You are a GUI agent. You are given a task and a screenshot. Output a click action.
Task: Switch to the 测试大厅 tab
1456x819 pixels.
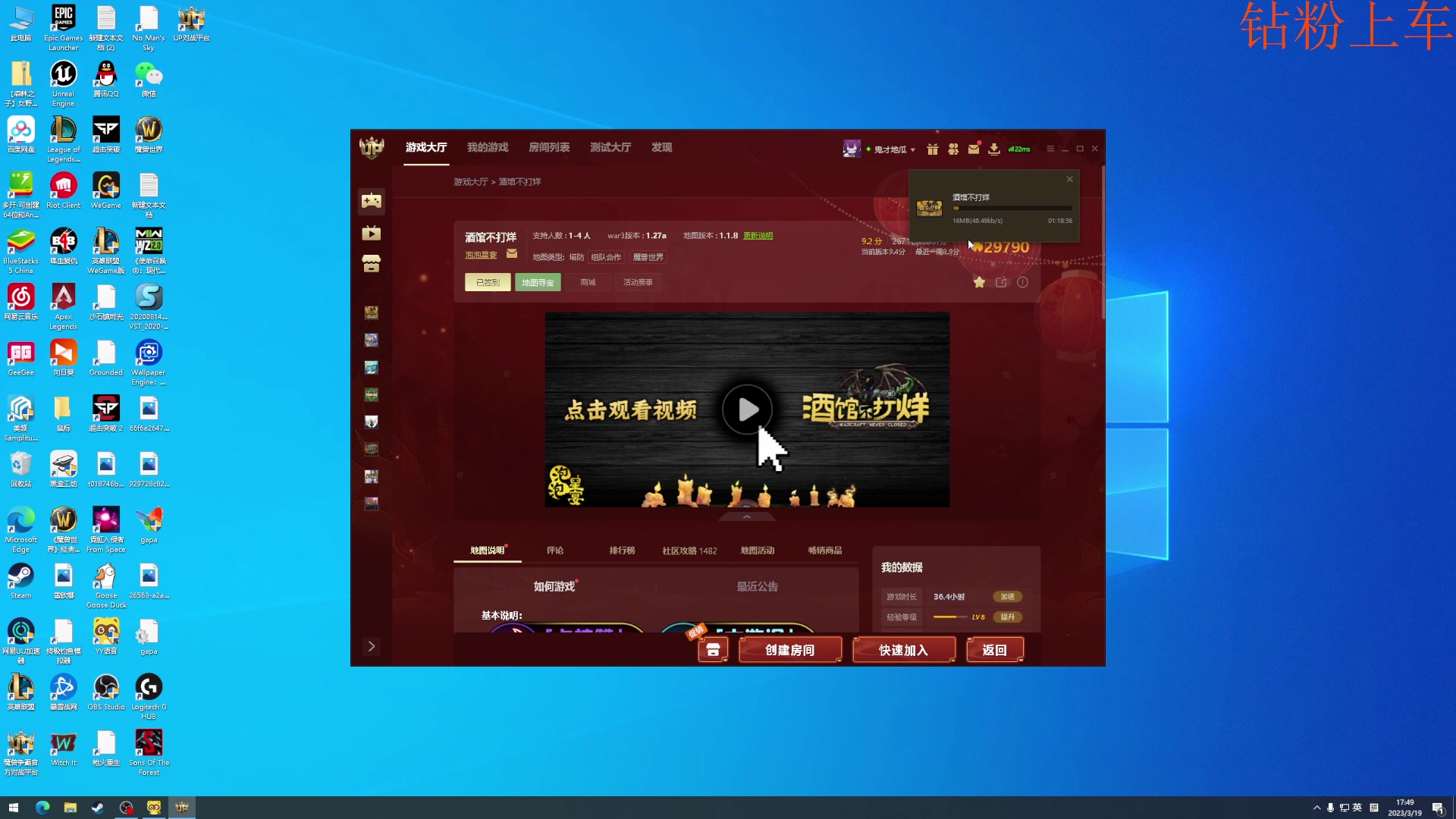click(610, 147)
